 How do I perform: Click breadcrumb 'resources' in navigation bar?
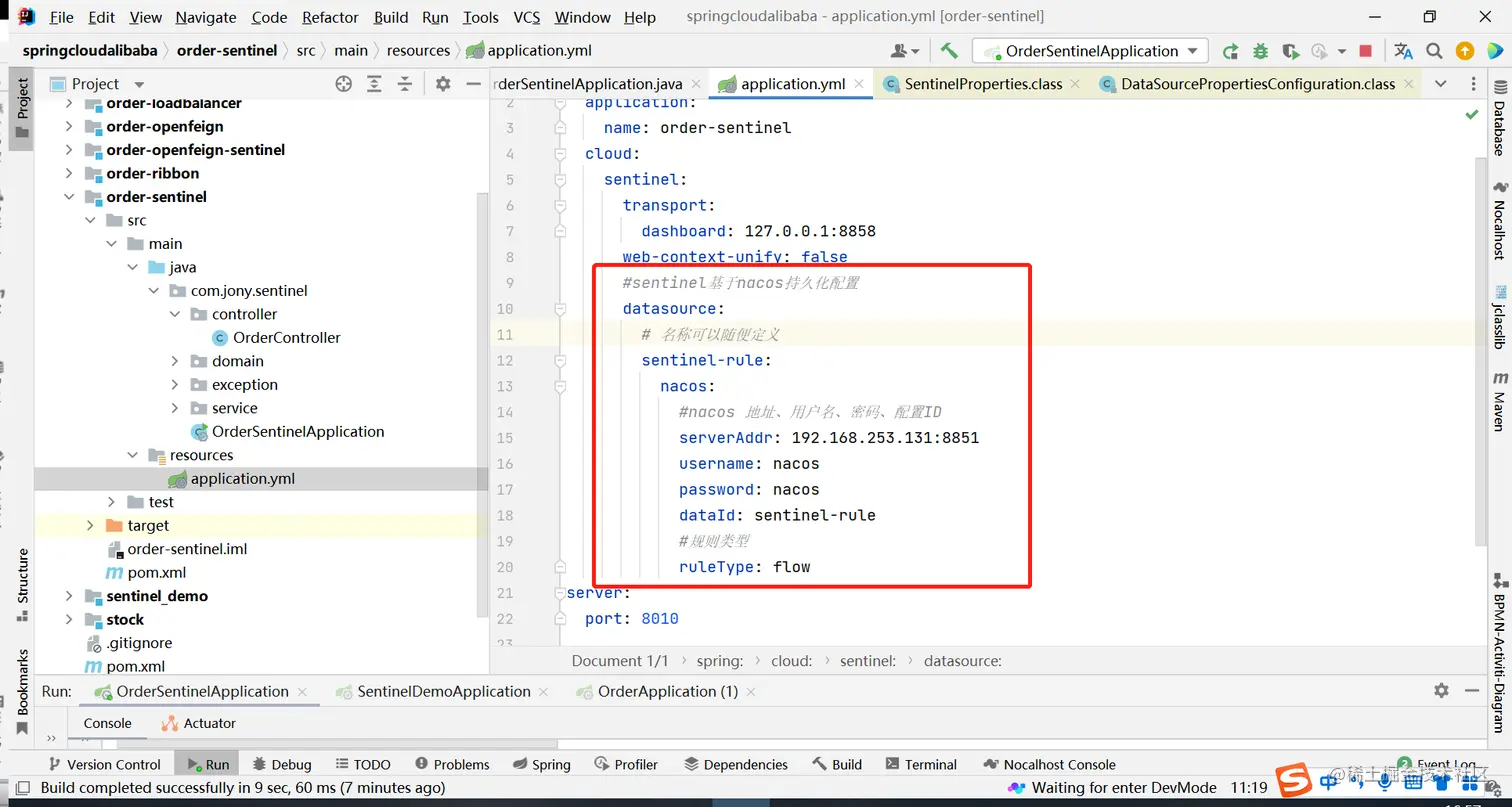(418, 50)
